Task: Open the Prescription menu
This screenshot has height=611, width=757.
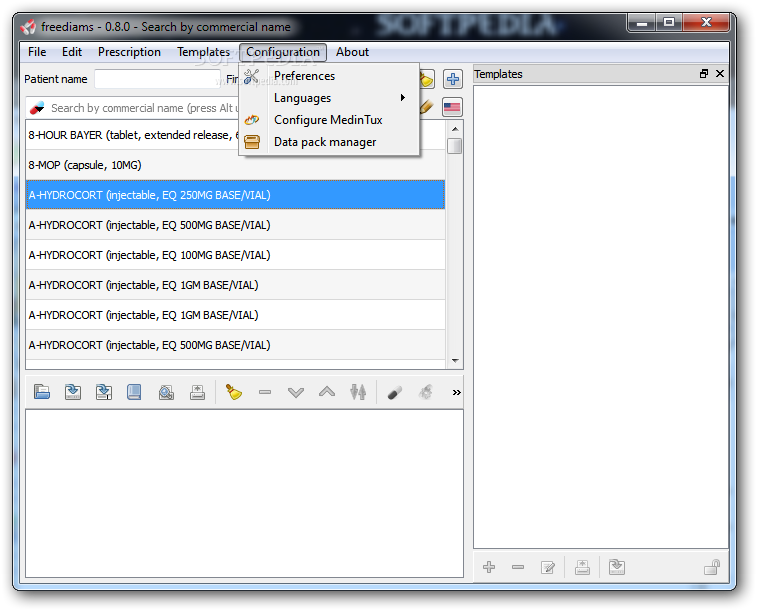Action: click(129, 52)
